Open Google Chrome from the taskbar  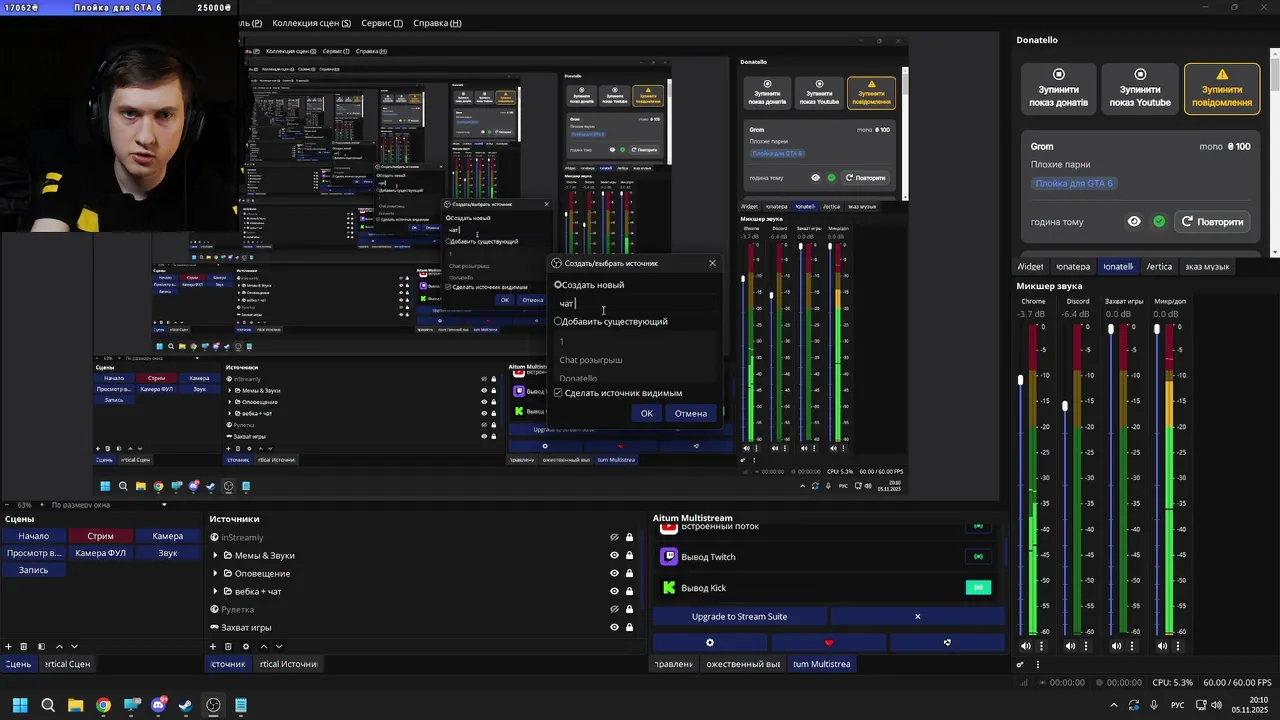(x=103, y=705)
